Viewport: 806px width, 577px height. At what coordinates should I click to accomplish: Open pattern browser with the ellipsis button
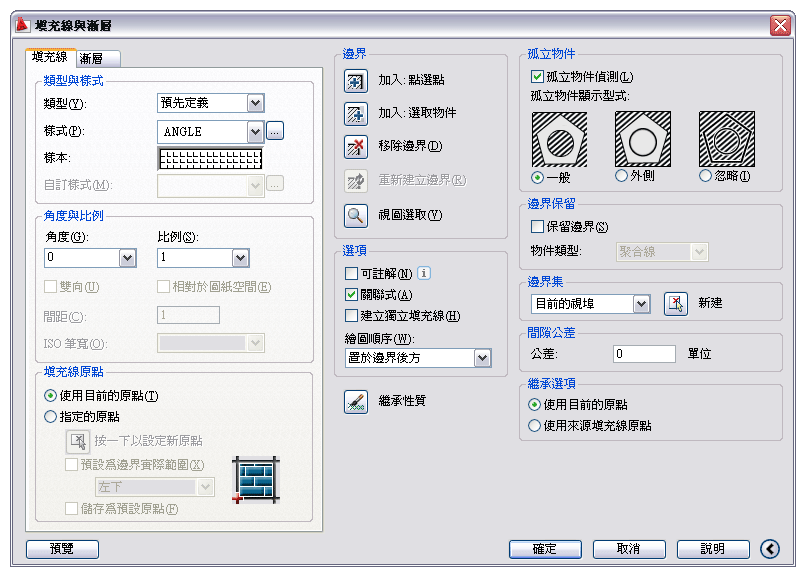(x=276, y=131)
